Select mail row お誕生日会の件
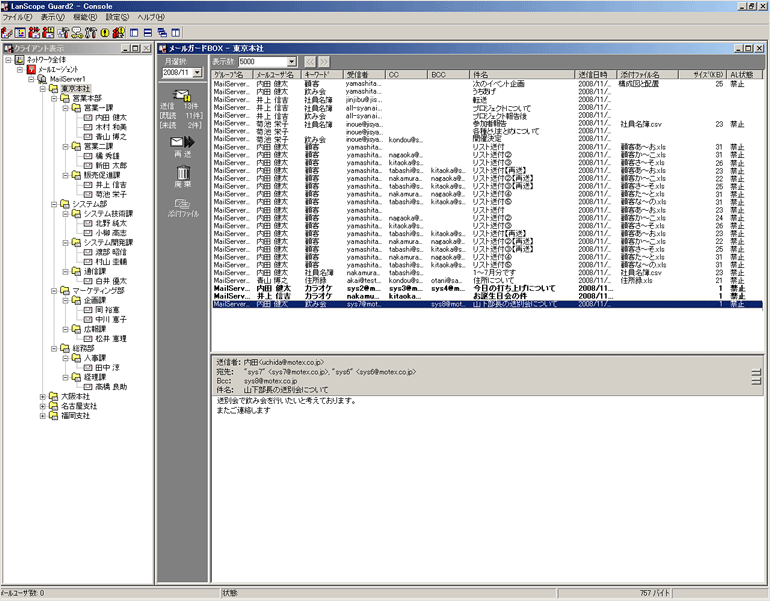 click(487, 296)
